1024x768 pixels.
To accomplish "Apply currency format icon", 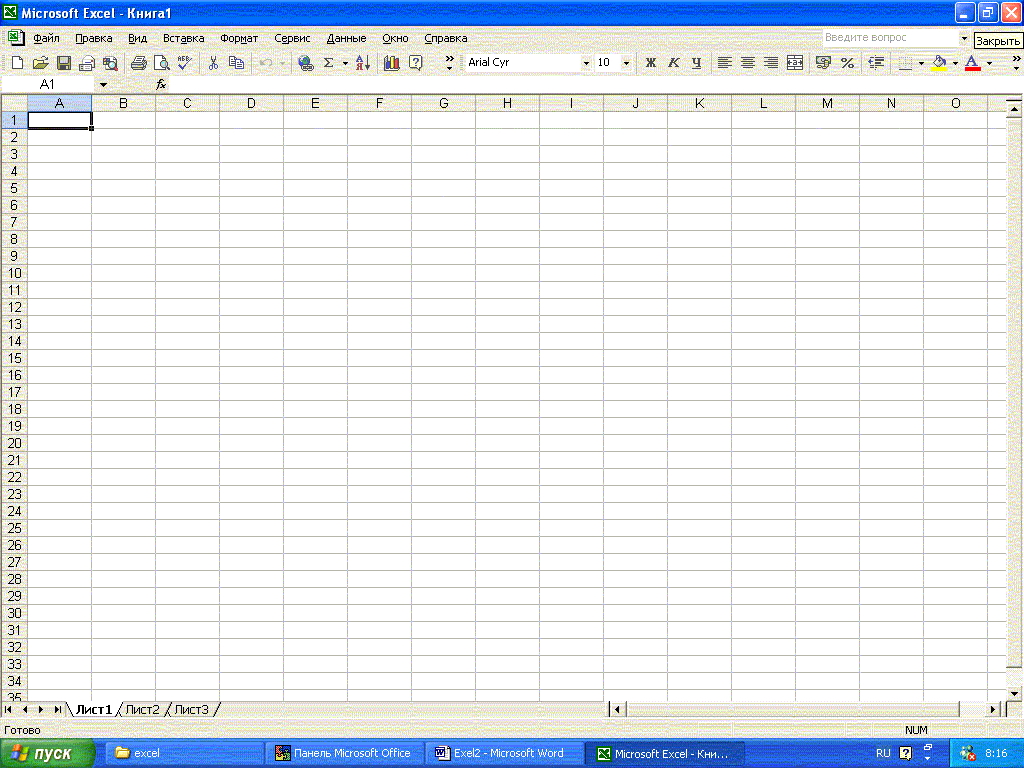I will 824,63.
